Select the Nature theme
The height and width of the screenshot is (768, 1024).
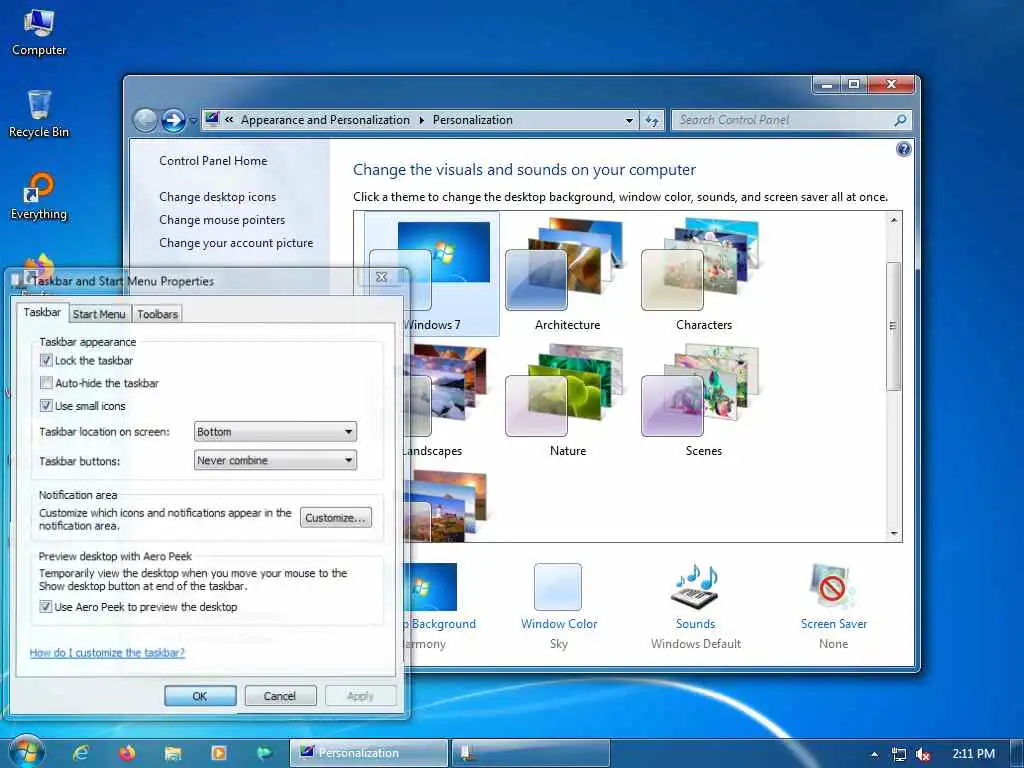tap(567, 400)
